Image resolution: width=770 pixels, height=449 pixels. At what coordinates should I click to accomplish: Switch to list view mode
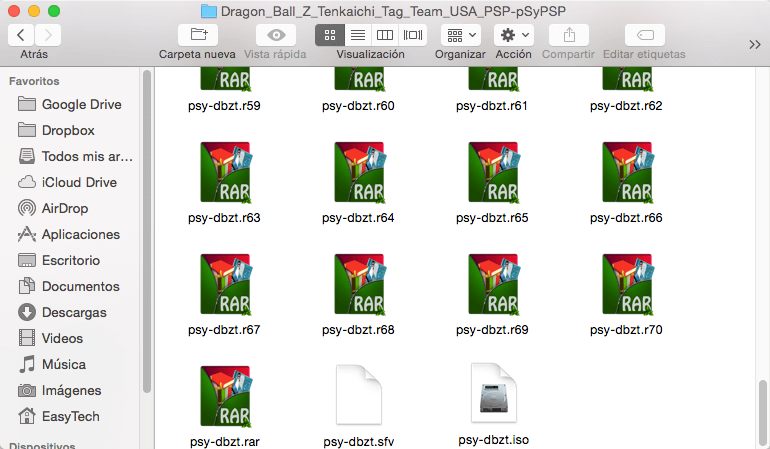[x=356, y=35]
